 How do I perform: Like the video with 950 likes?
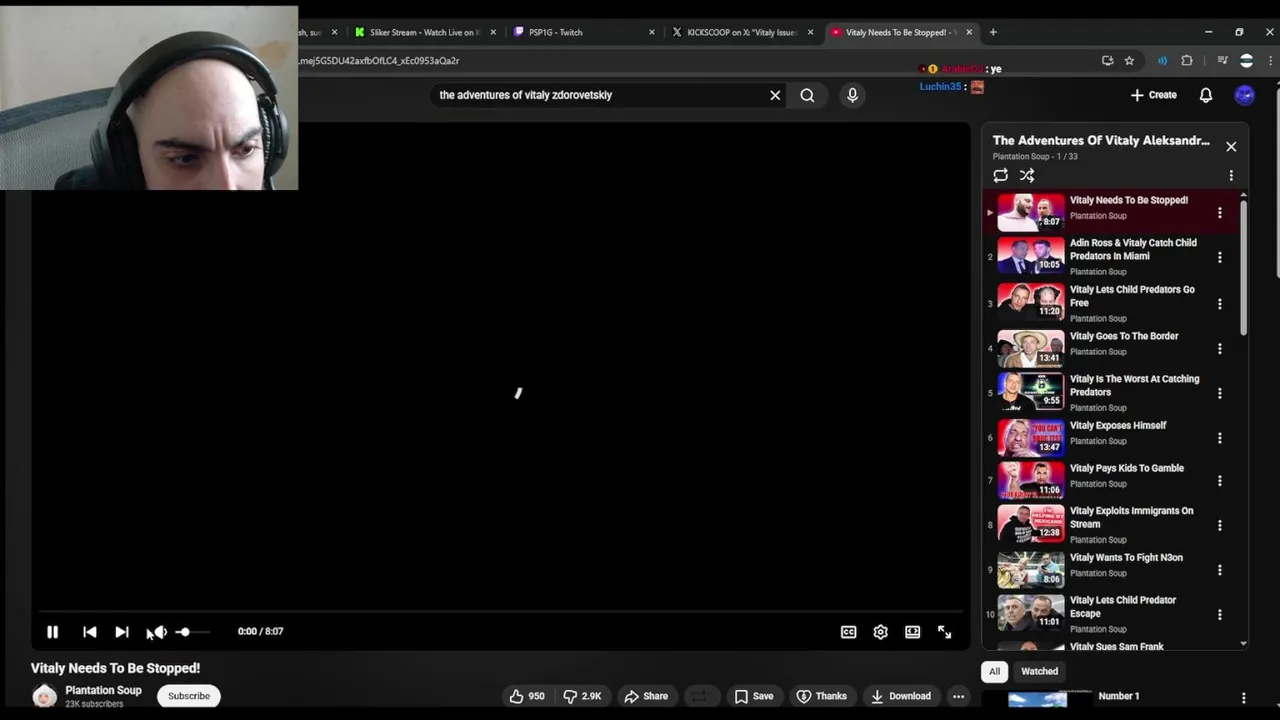point(526,696)
